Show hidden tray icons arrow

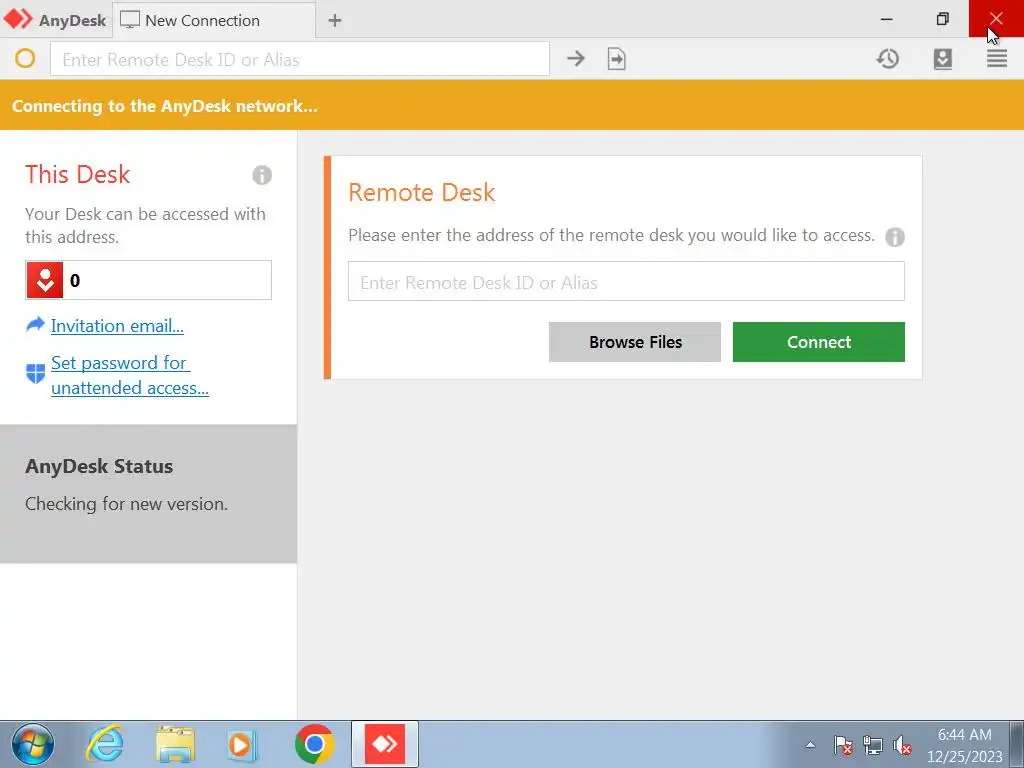810,744
